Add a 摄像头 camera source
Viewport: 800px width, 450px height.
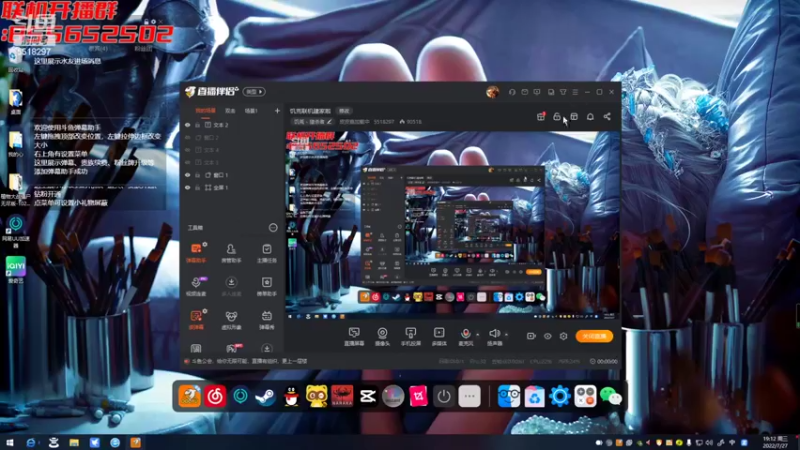click(x=382, y=337)
